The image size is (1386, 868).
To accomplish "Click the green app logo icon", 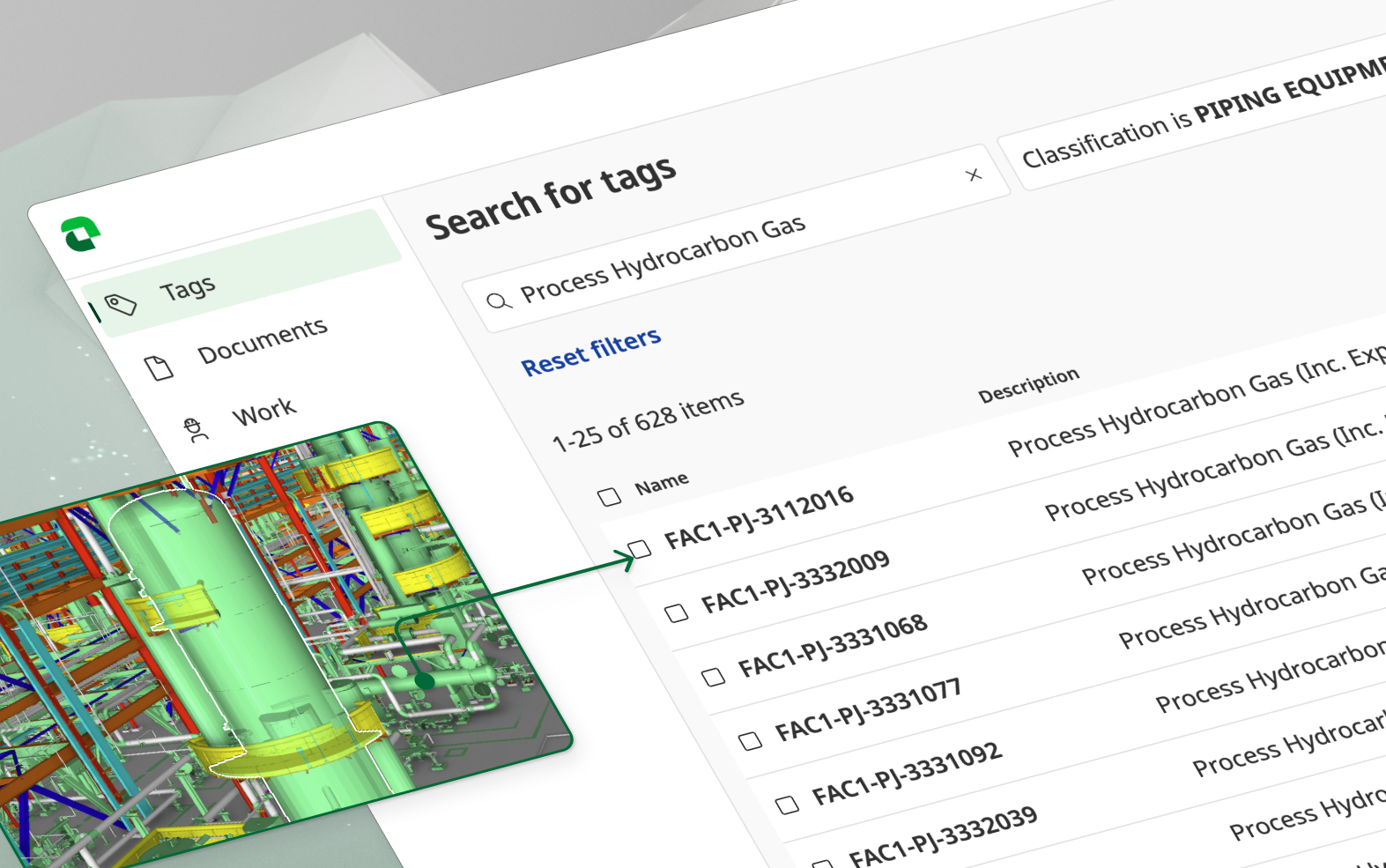I will 80,234.
